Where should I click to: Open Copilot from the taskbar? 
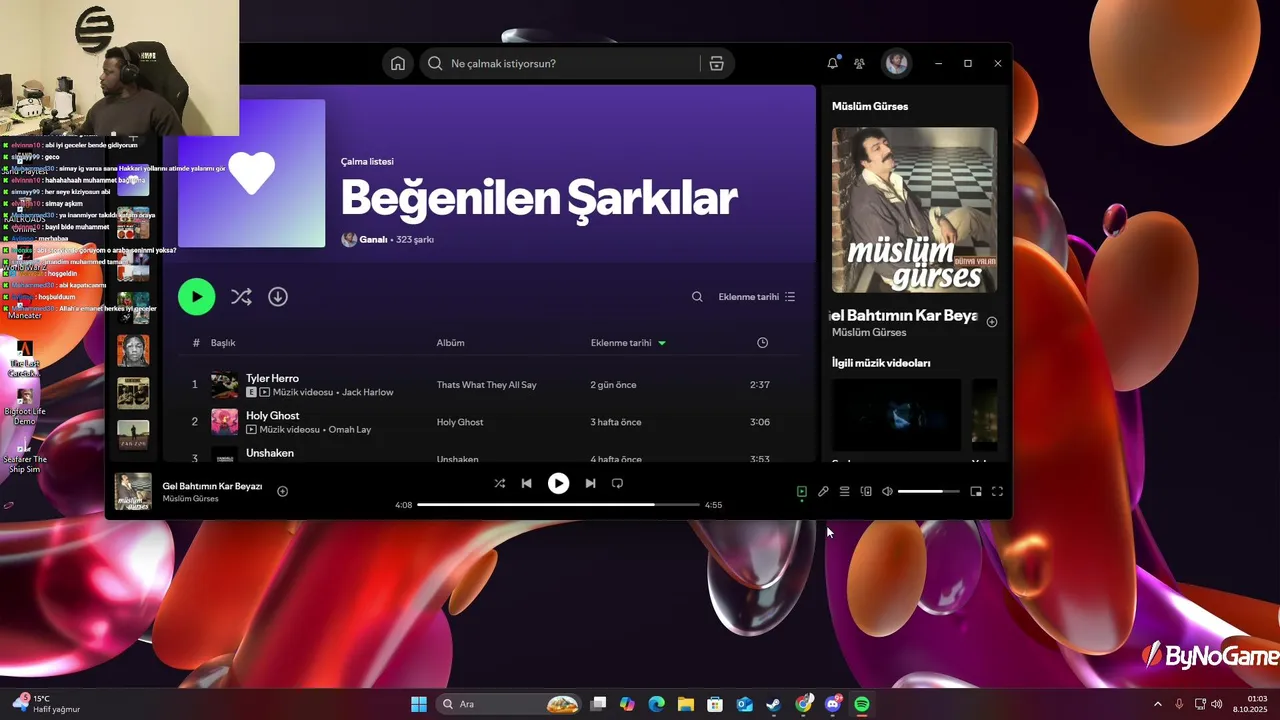click(x=627, y=704)
